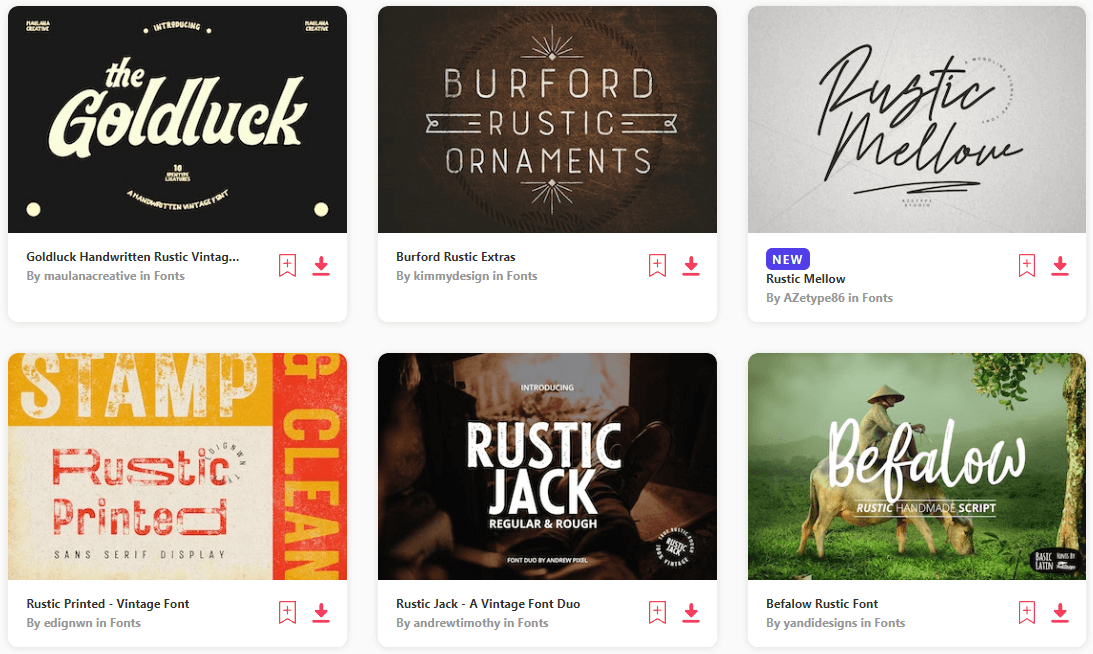Image resolution: width=1093 pixels, height=654 pixels.
Task: Bookmark the Rustic Mellow font
Action: [1027, 265]
